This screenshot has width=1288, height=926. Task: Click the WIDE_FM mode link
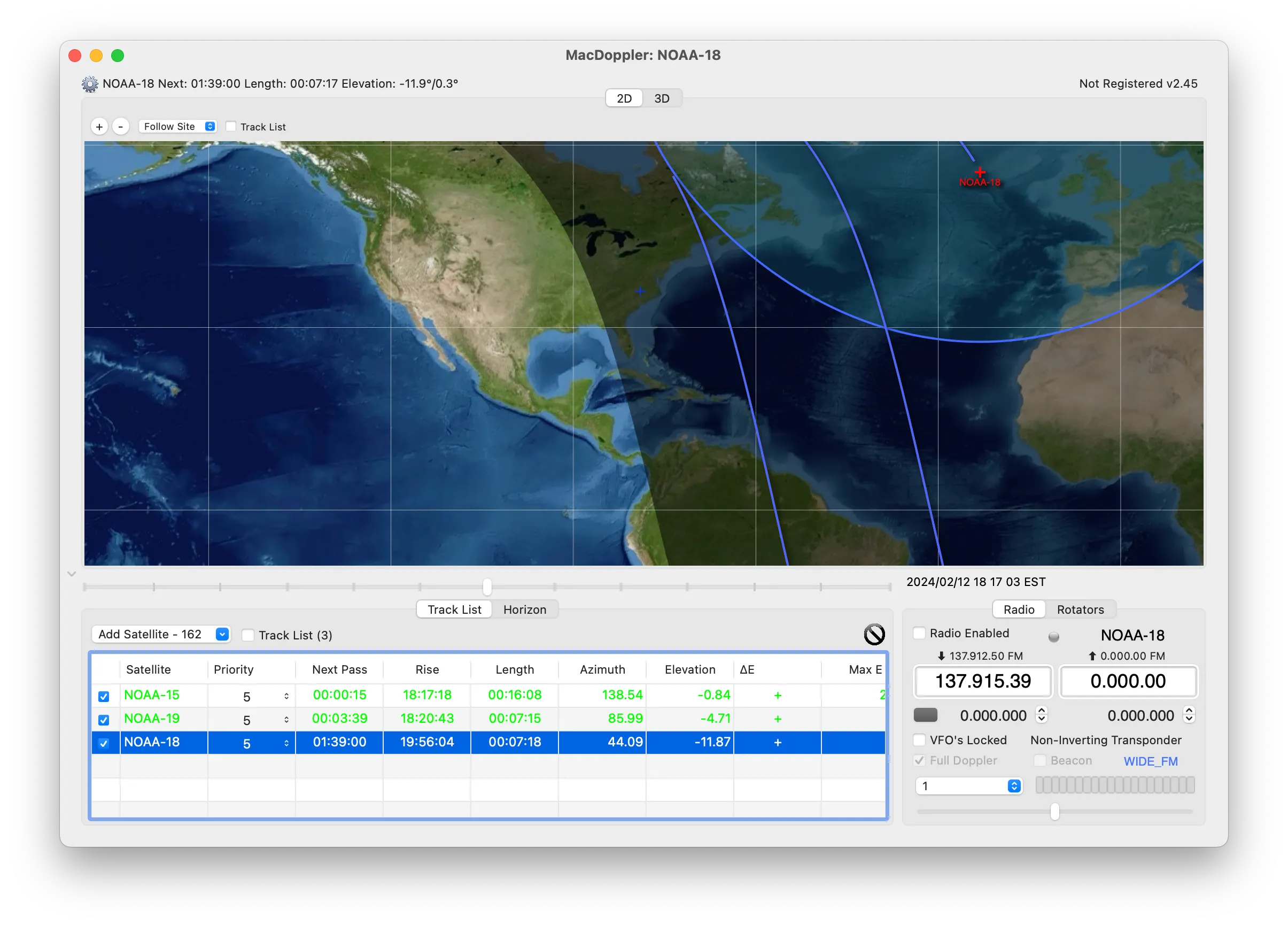pos(1151,761)
